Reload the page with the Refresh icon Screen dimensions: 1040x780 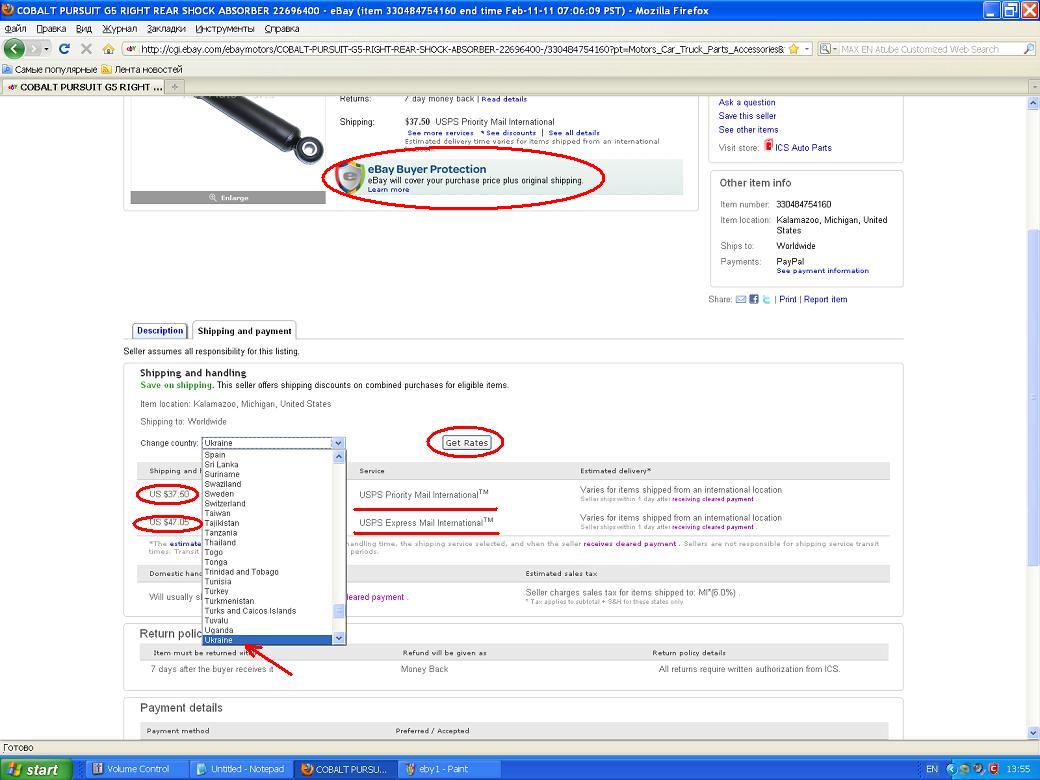click(x=64, y=48)
